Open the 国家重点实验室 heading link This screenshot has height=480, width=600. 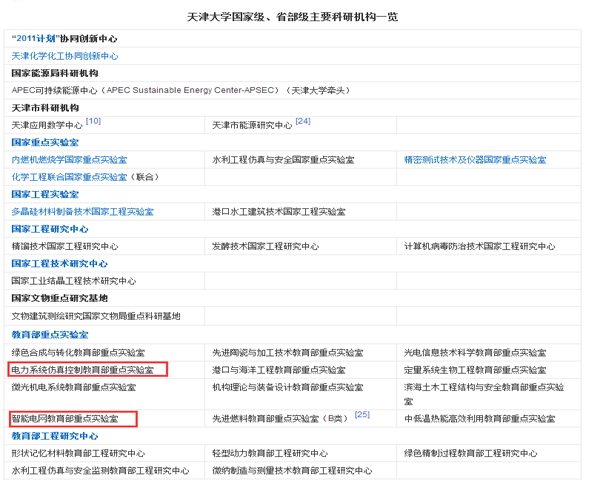45,142
